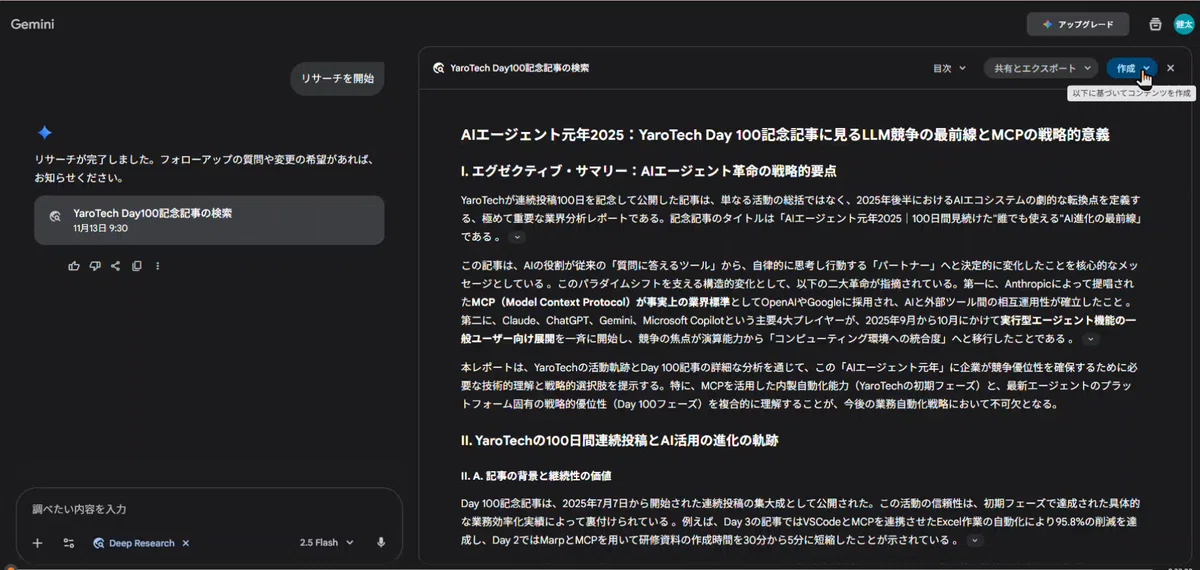Focus the 調べたい内容を入力 prompt field

[x=210, y=509]
